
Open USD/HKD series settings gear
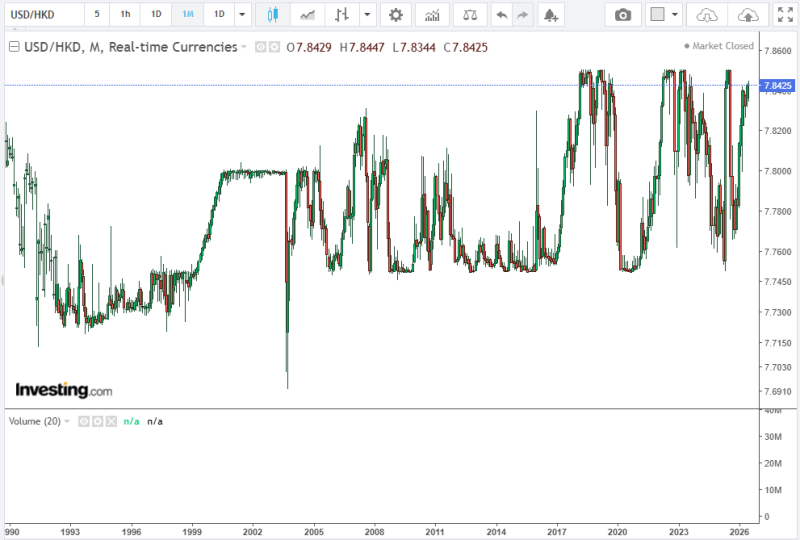(274, 47)
